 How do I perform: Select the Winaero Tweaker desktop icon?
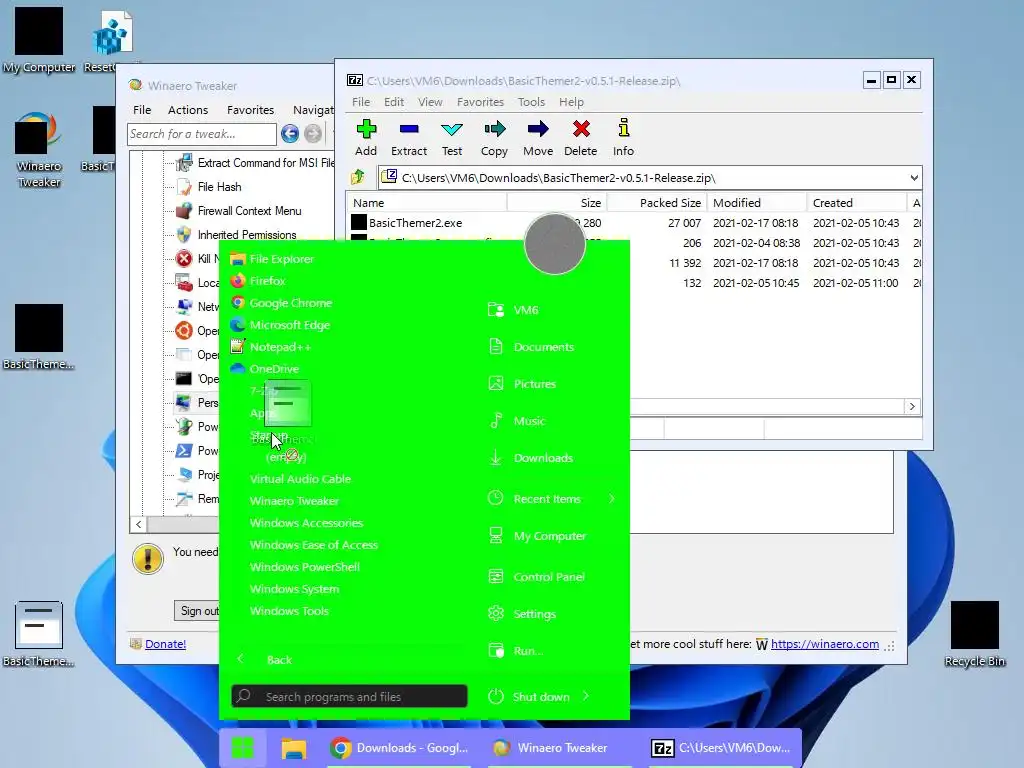tap(39, 150)
